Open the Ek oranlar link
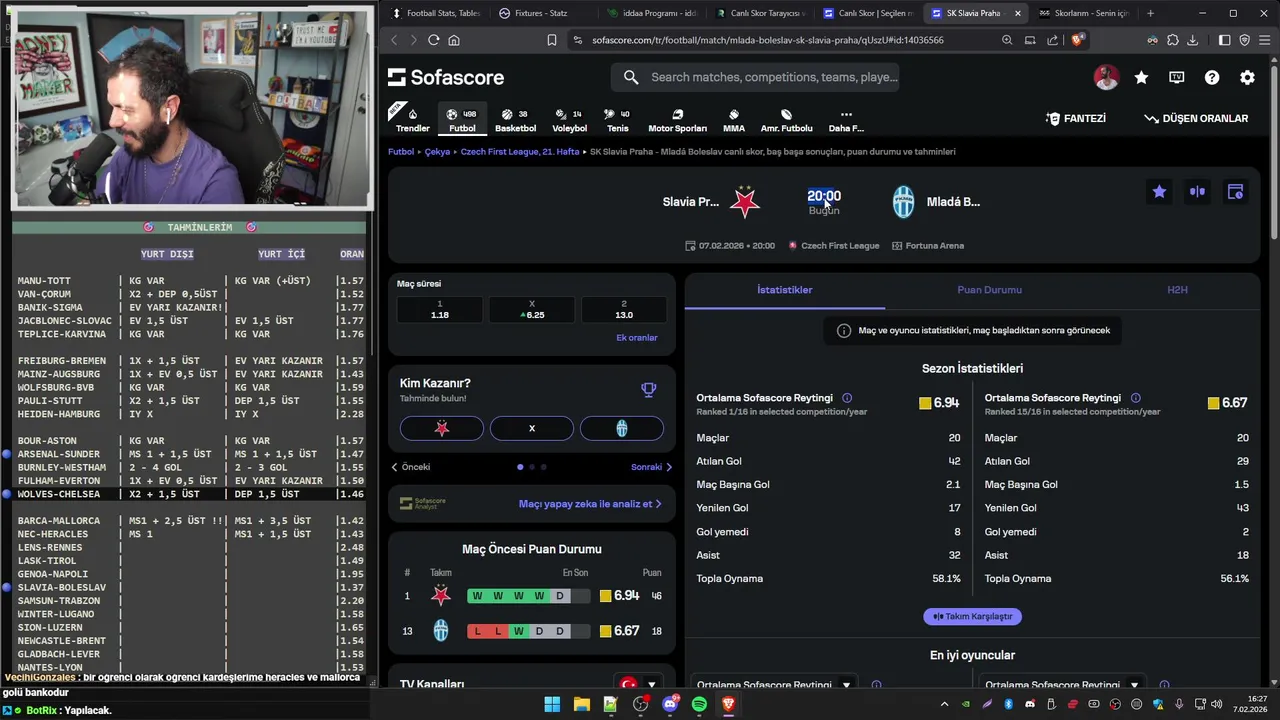This screenshot has width=1280, height=720. (x=637, y=338)
